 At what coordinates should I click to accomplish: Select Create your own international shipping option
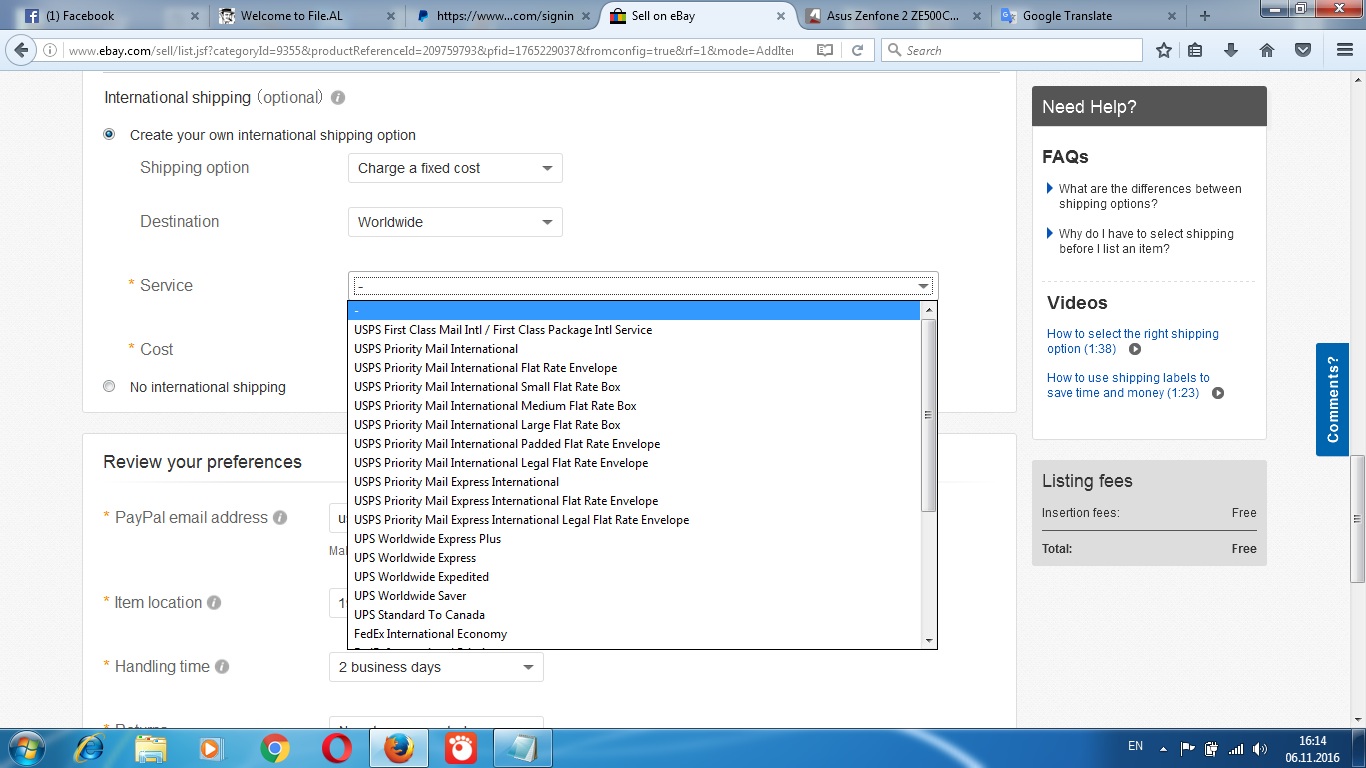109,135
